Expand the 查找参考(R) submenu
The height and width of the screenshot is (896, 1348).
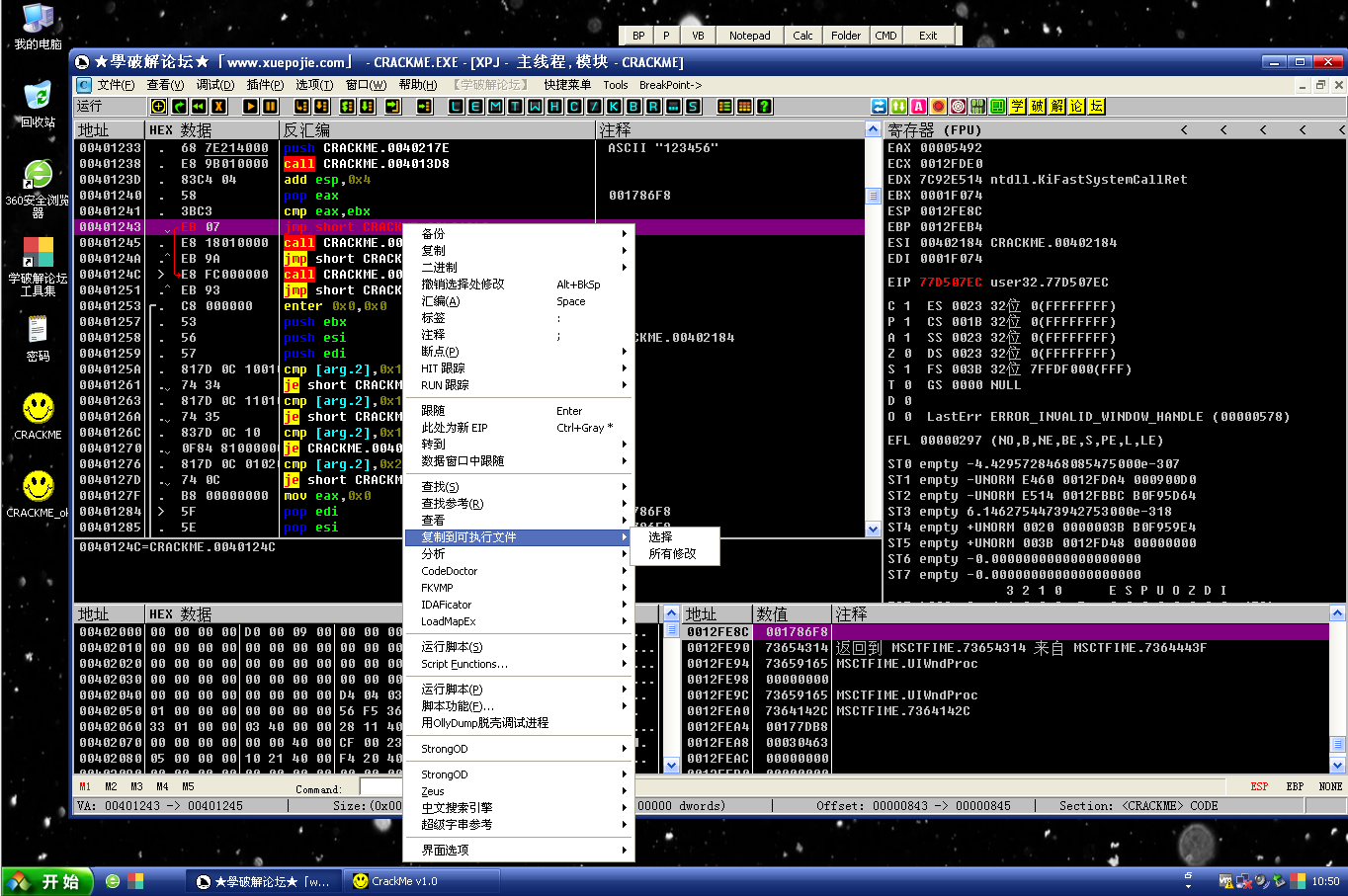[x=520, y=504]
